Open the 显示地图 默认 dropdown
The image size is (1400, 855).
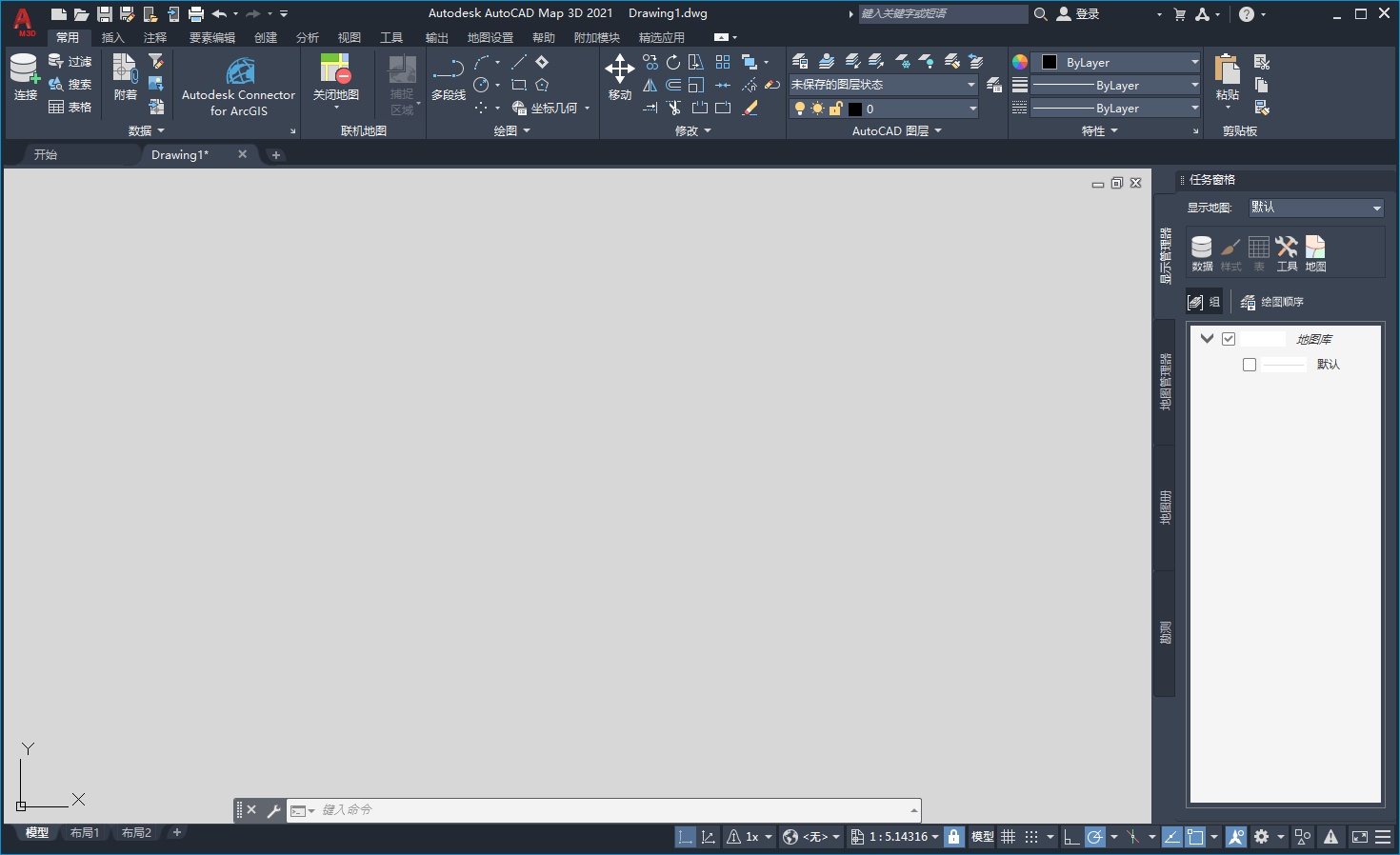tap(1315, 207)
